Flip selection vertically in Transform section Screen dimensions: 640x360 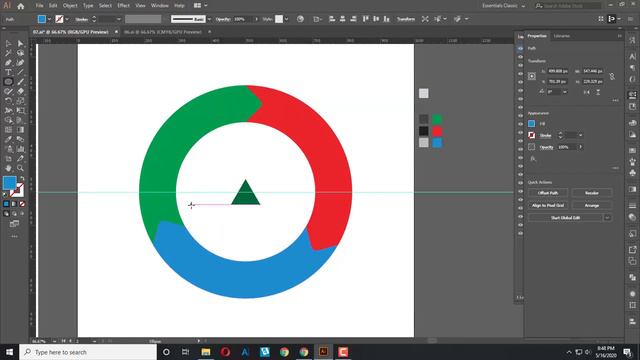(x=598, y=92)
